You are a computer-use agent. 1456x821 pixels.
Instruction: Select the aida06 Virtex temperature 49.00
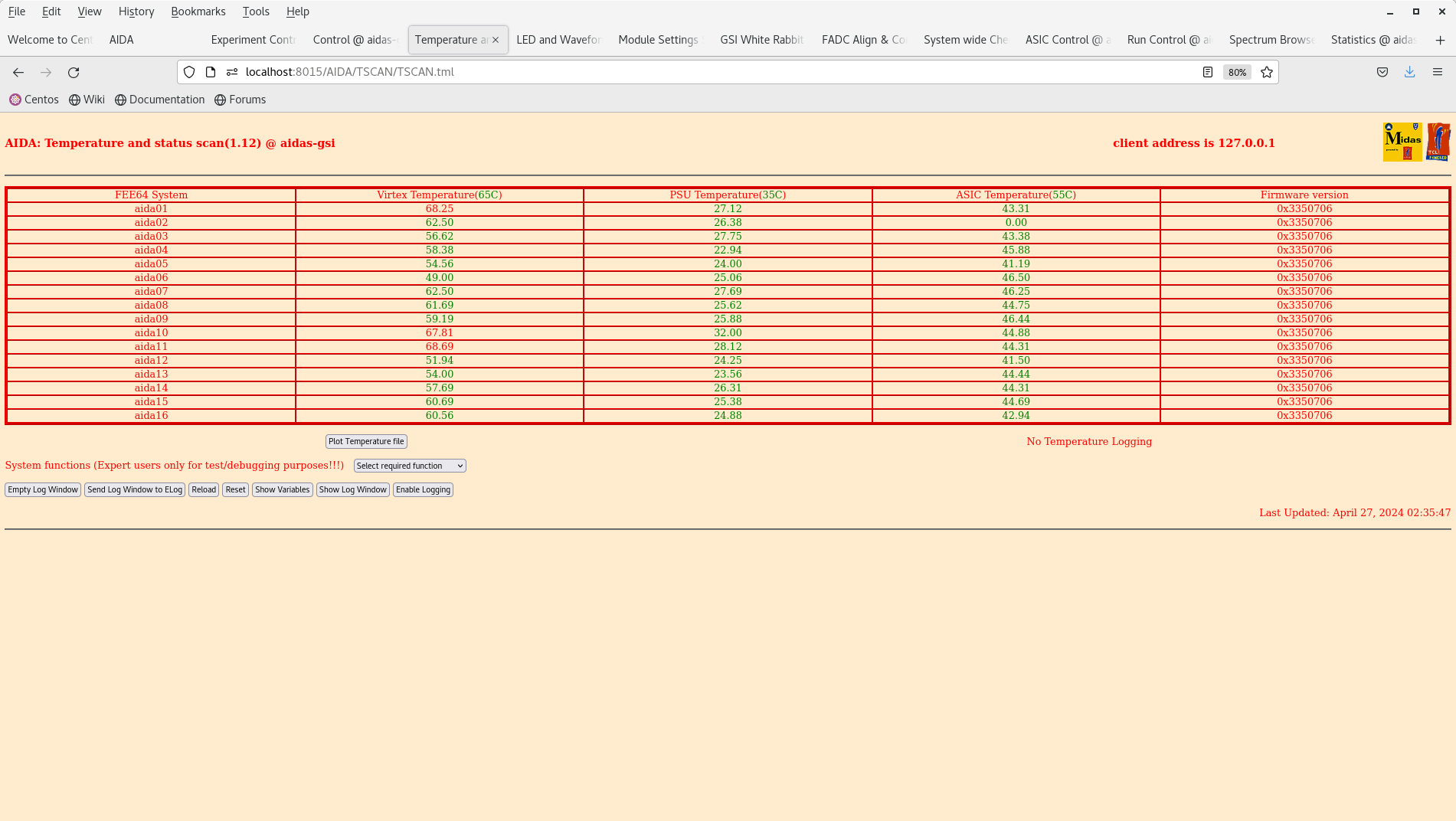[440, 277]
